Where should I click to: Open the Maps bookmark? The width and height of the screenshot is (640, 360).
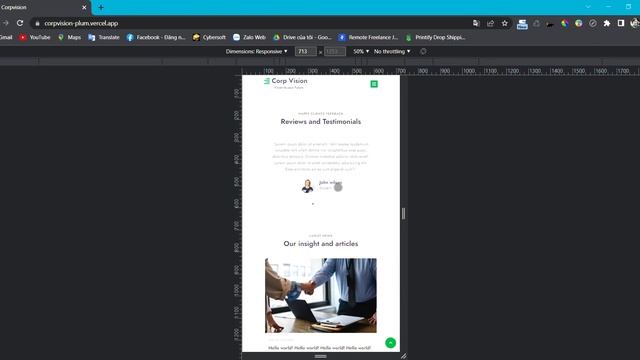(69, 37)
